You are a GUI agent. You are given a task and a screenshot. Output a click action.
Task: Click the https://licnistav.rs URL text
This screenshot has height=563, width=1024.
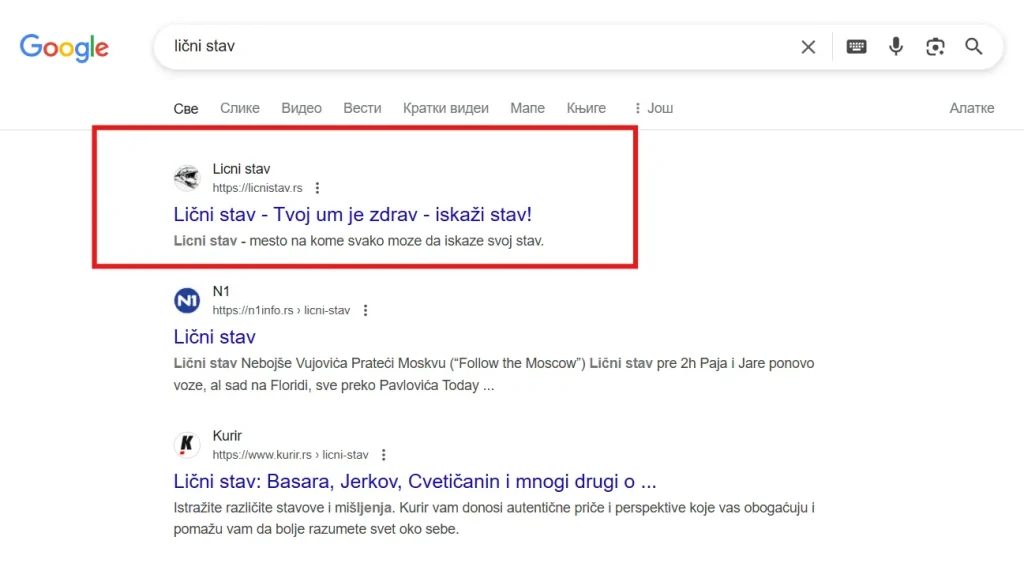257,188
